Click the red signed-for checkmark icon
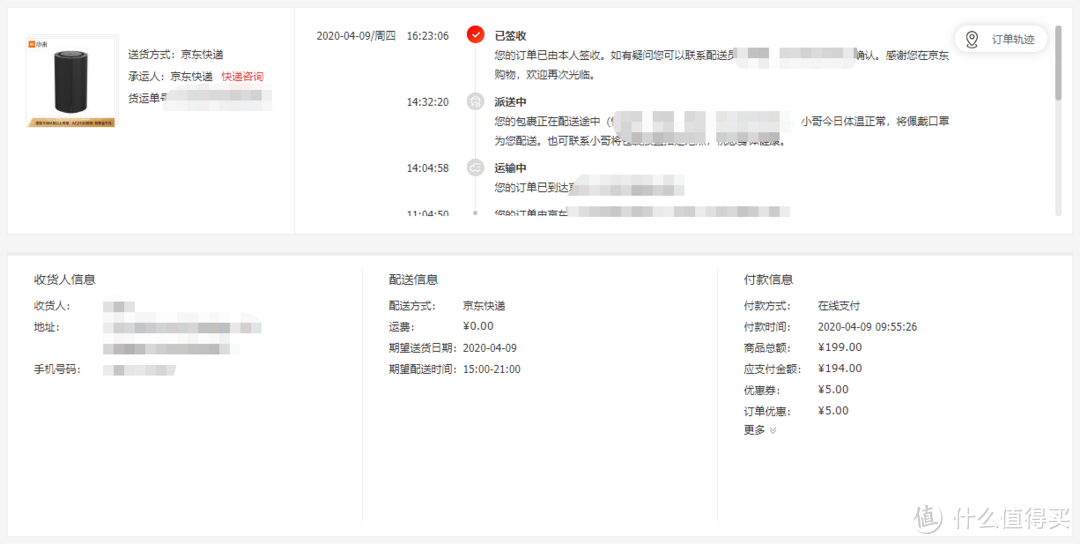 click(x=475, y=34)
